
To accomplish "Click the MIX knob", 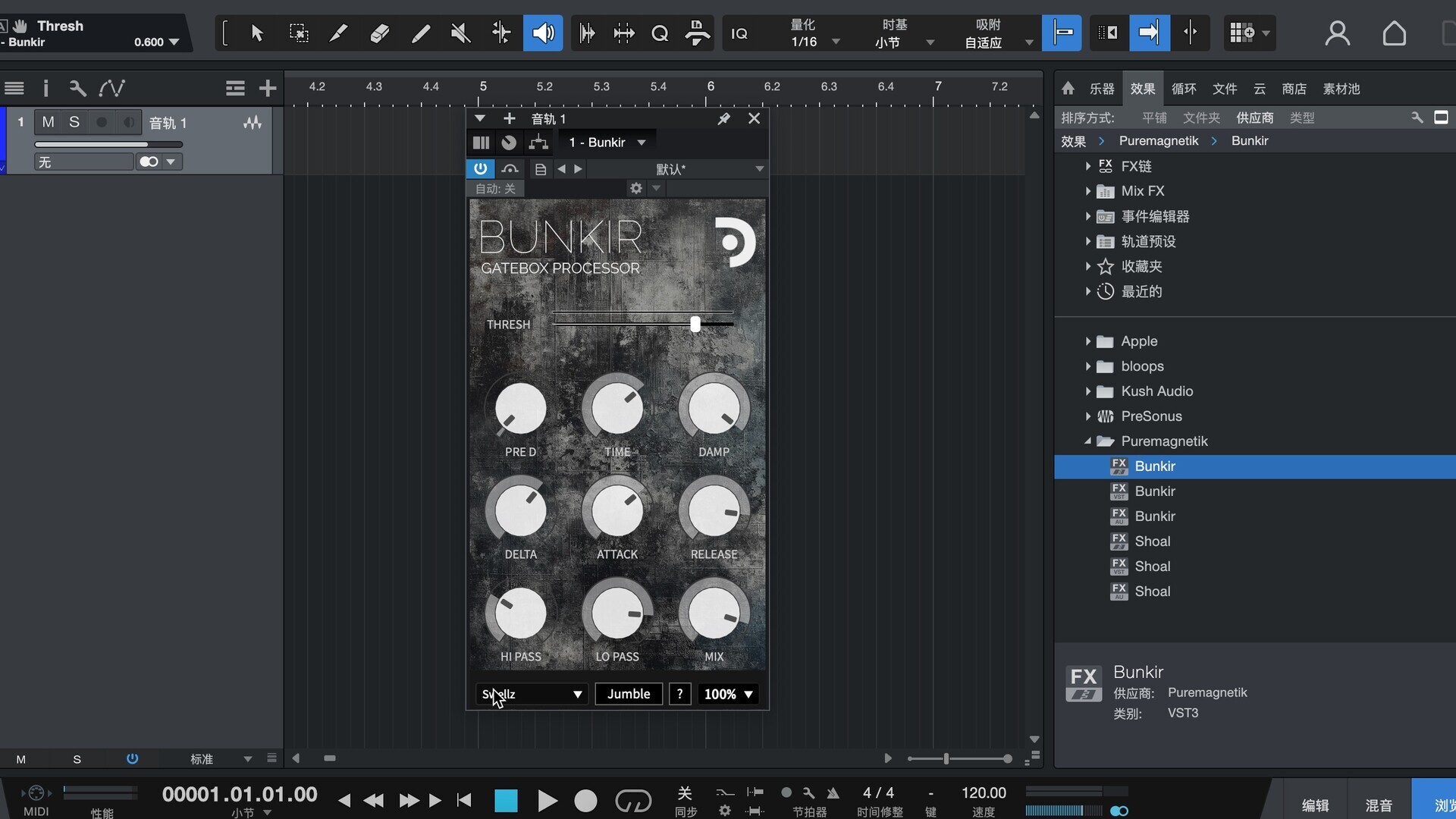I will tap(714, 613).
